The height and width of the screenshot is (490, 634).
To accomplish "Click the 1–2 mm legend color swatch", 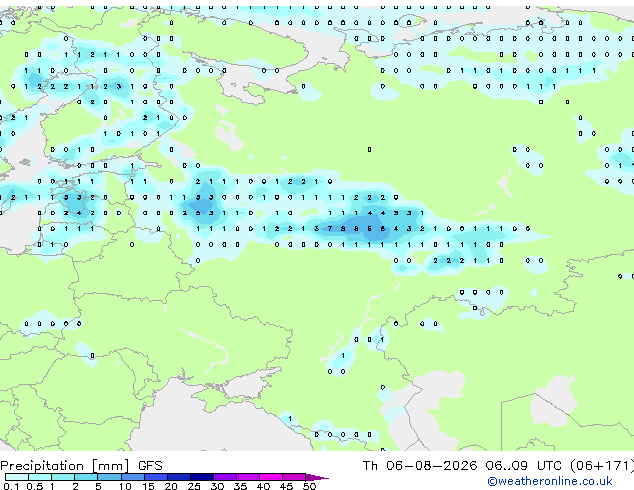I will [x=63, y=477].
